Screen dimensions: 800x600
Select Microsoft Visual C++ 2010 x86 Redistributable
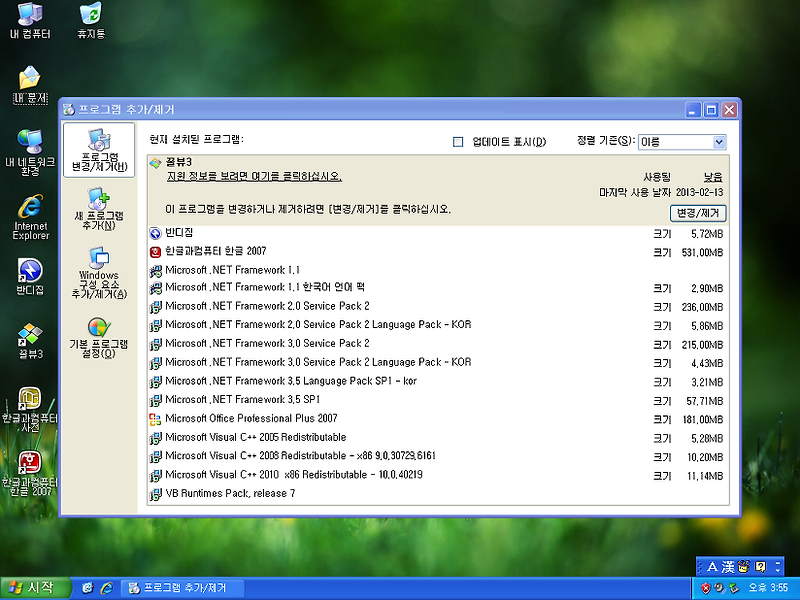point(438,476)
